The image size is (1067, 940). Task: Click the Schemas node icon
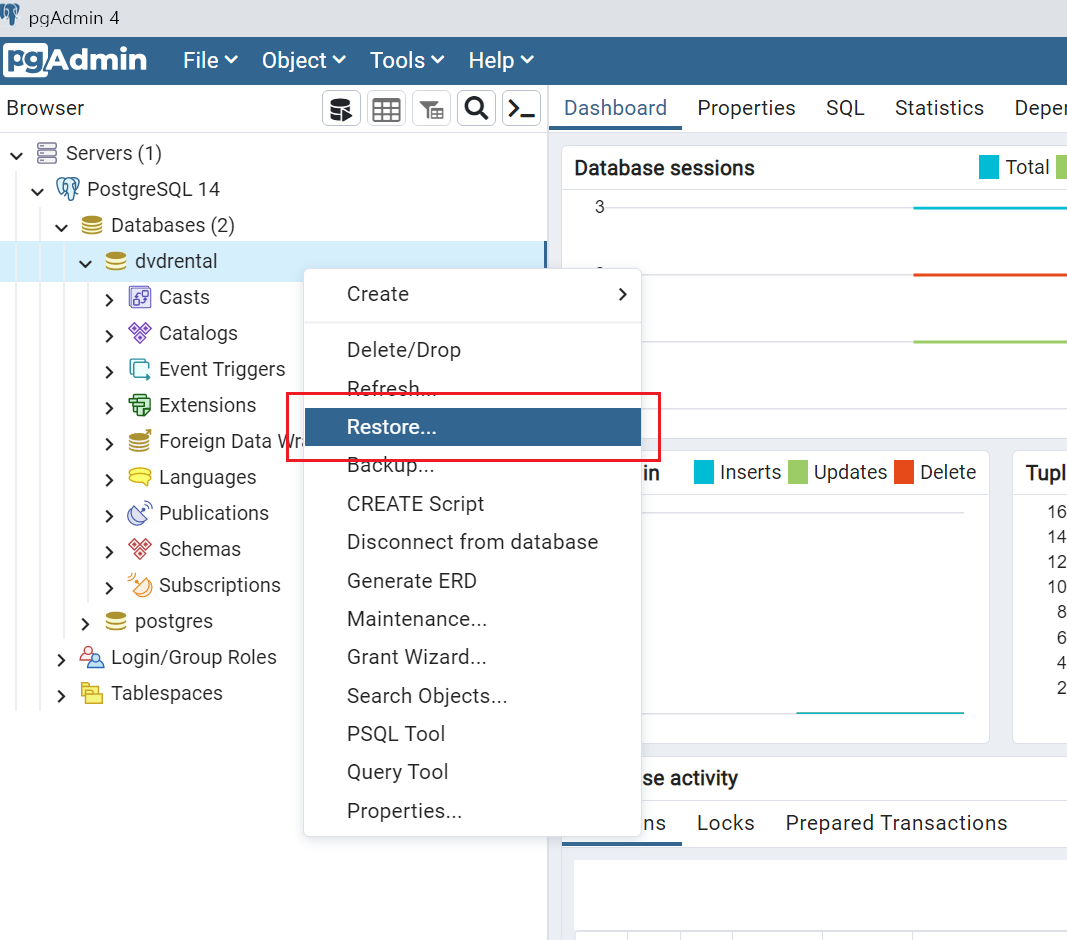(139, 549)
